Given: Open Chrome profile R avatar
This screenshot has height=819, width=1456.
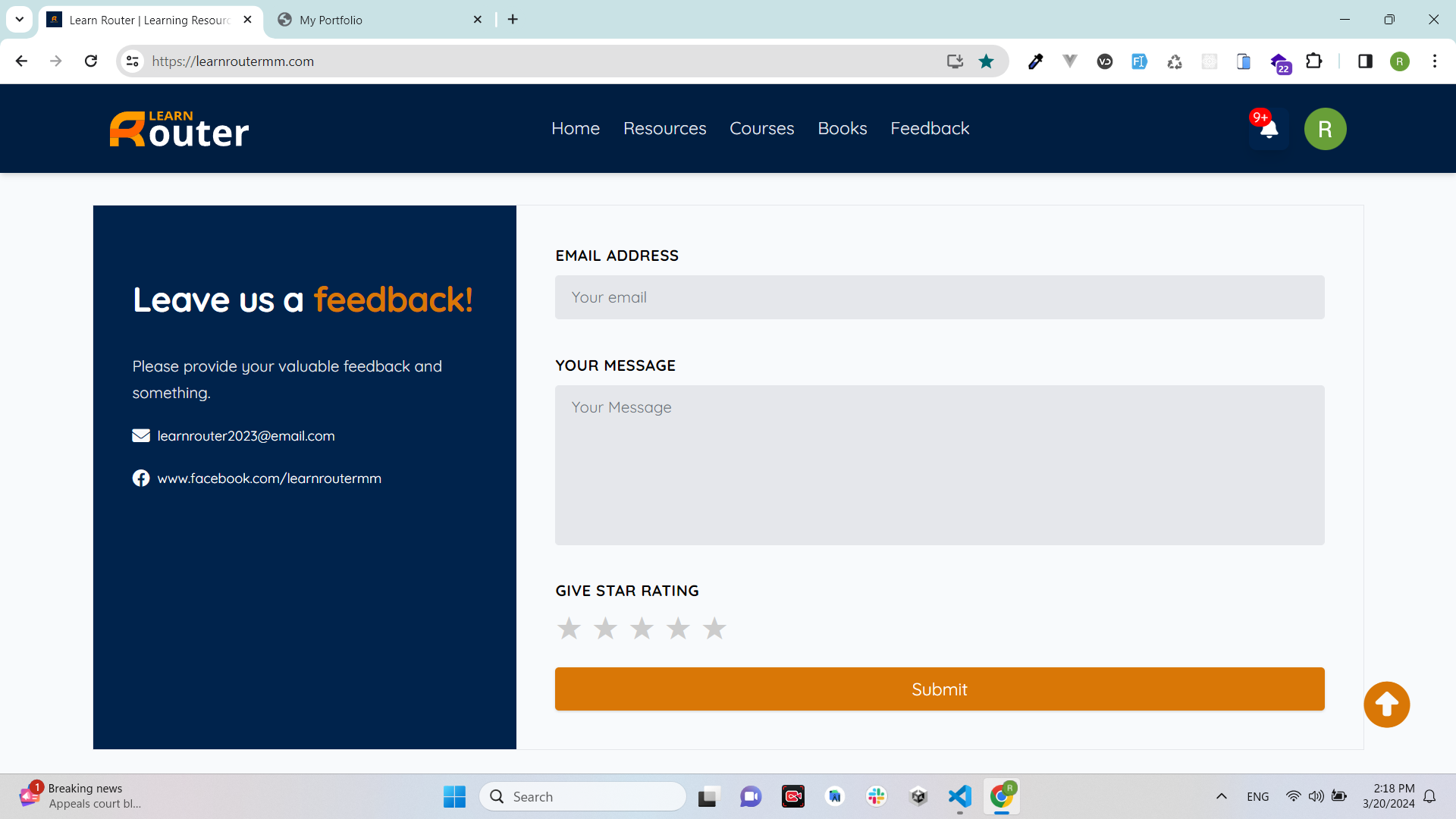Looking at the screenshot, I should tap(1400, 61).
